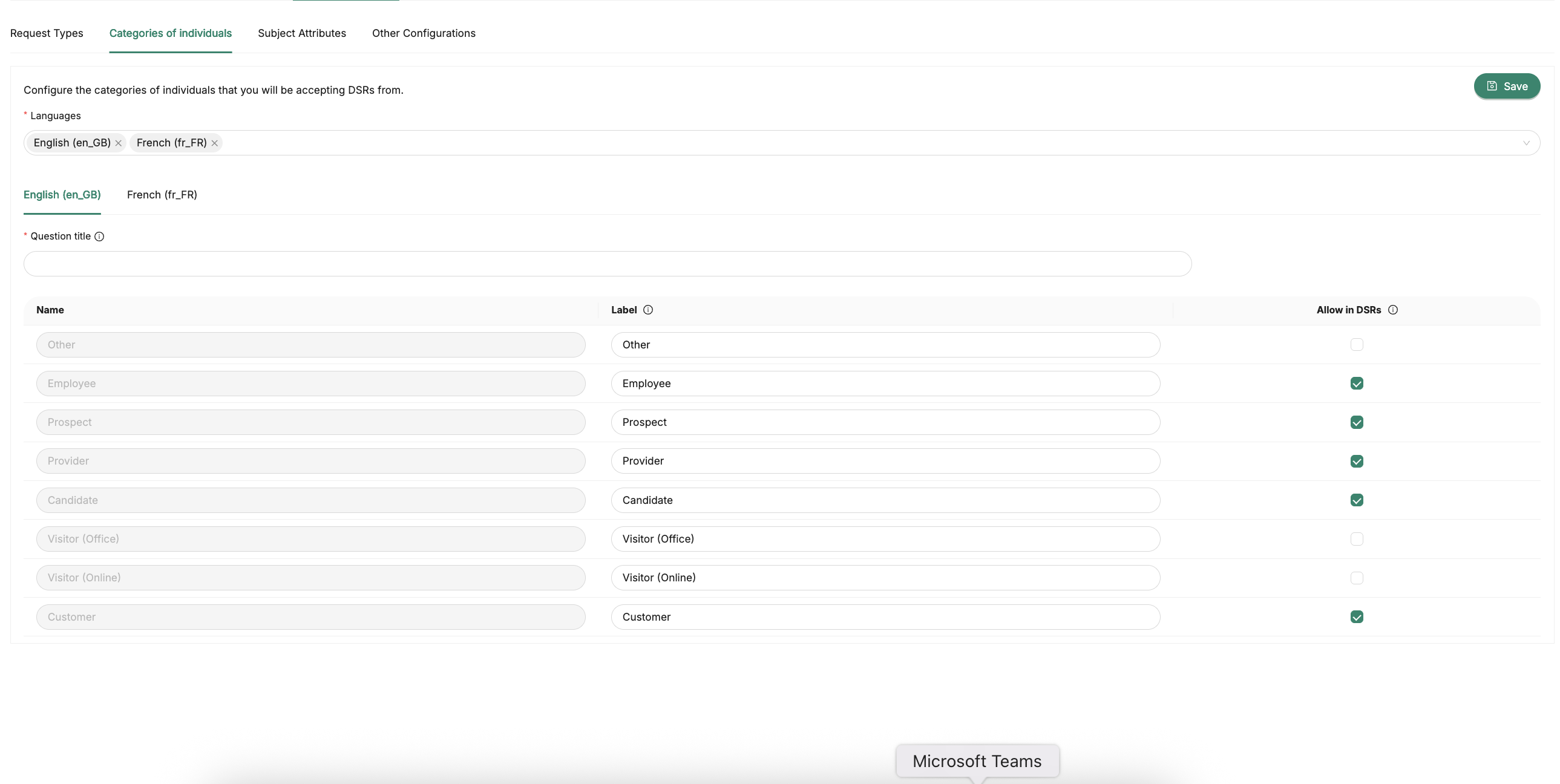
Task: Open the Subject Attributes tab
Action: (x=301, y=33)
